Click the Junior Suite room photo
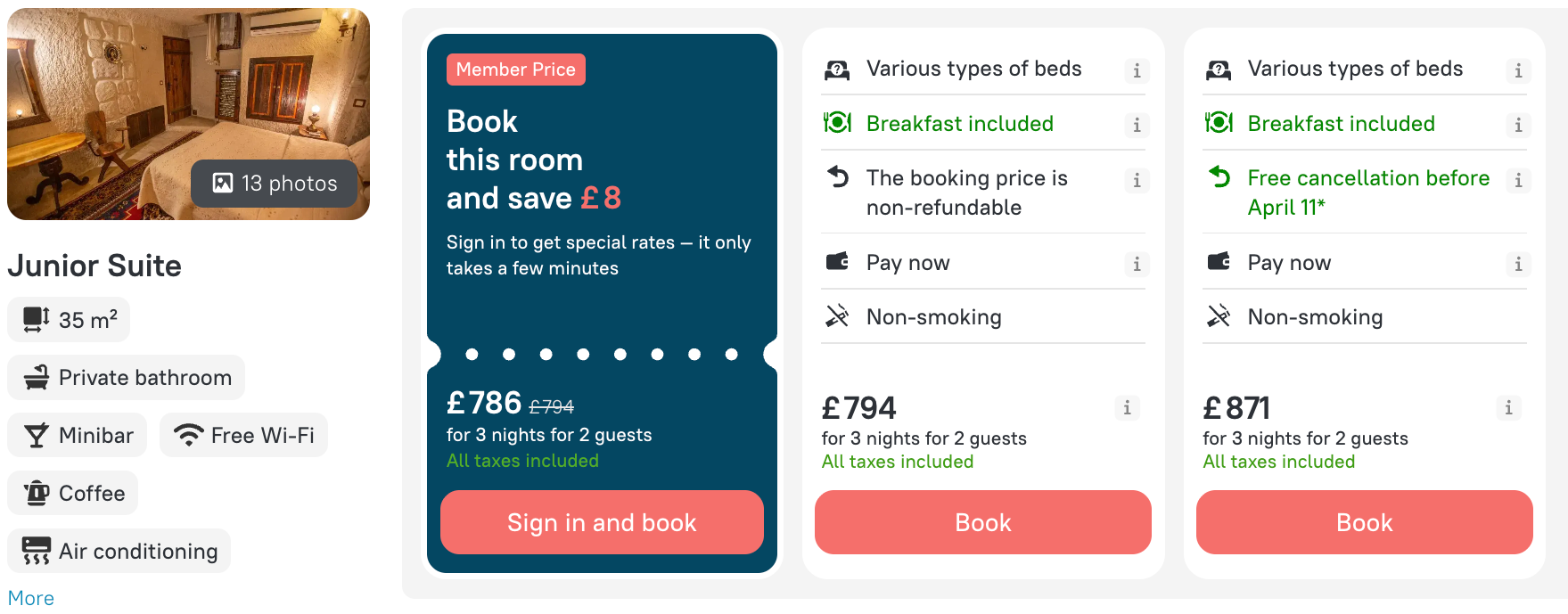This screenshot has width=1568, height=614. coord(188,114)
